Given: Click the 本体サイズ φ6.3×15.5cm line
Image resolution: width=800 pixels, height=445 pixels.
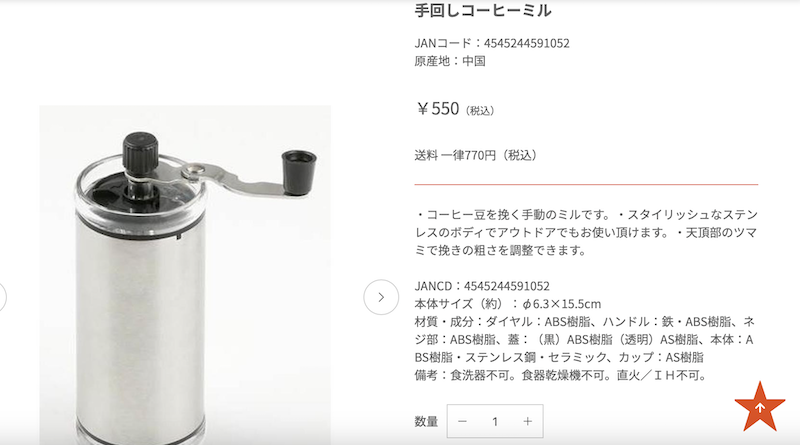Looking at the screenshot, I should click(508, 304).
